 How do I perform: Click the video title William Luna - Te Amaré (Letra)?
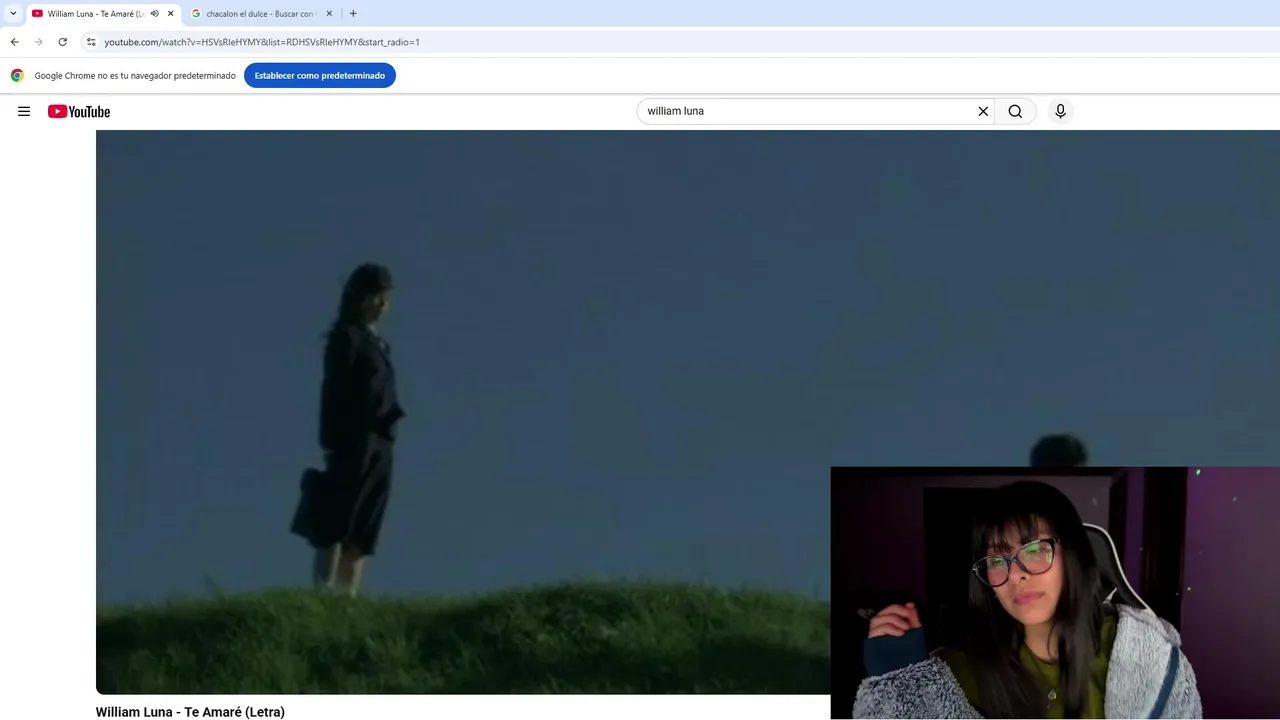coord(190,712)
